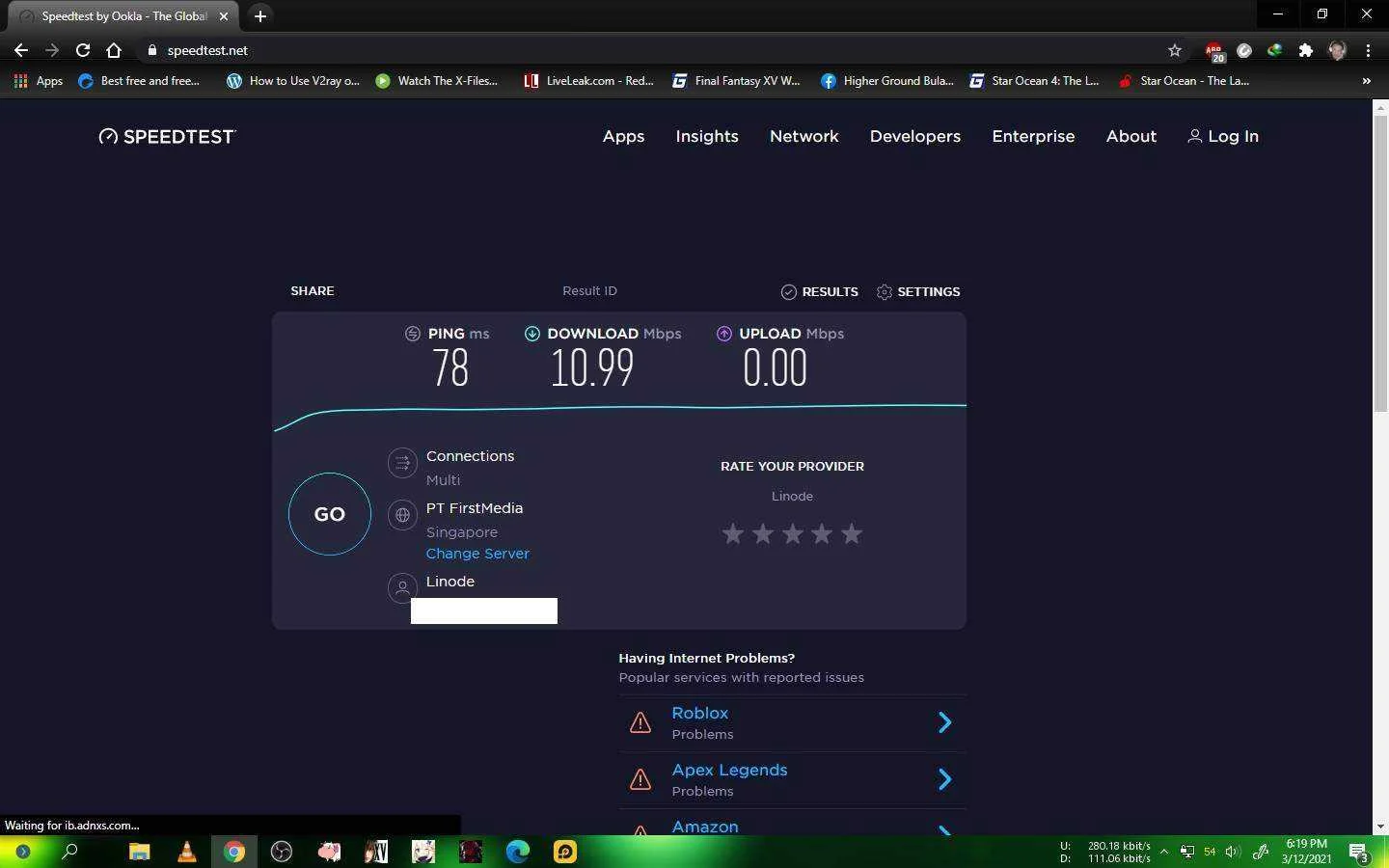Viewport: 1389px width, 868px height.
Task: Click the upload arrow icon
Action: click(x=723, y=334)
